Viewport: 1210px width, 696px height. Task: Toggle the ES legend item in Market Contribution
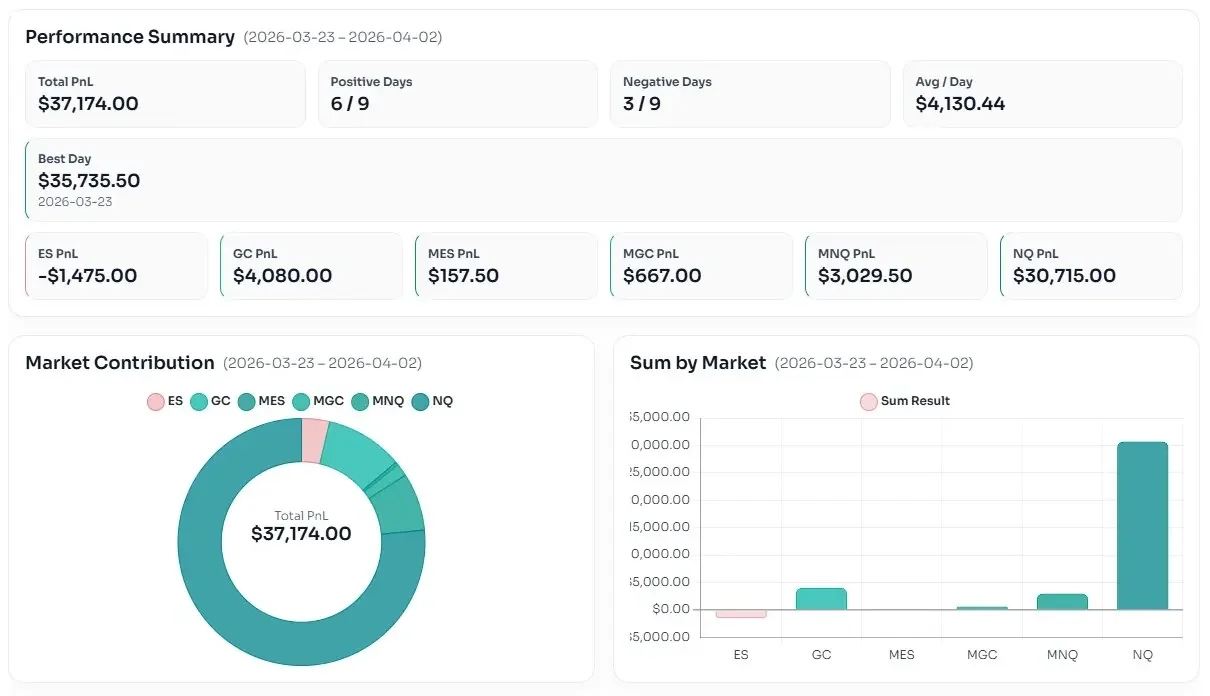[x=165, y=401]
